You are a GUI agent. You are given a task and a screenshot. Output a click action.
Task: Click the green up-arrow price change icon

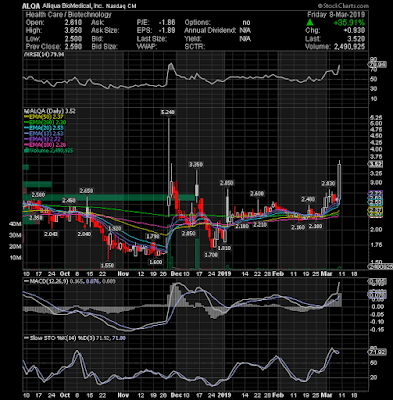coord(310,22)
